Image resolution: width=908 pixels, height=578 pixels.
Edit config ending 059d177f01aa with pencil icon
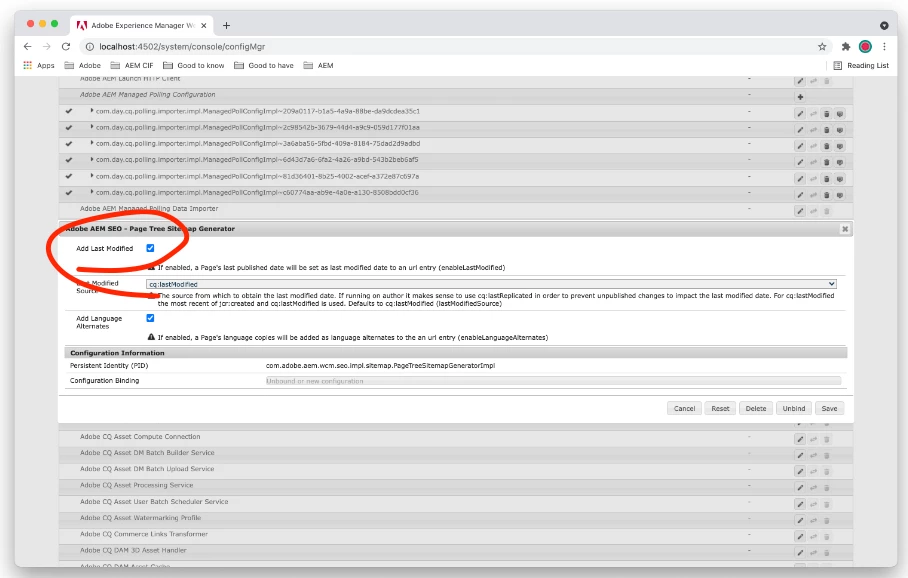tap(800, 130)
